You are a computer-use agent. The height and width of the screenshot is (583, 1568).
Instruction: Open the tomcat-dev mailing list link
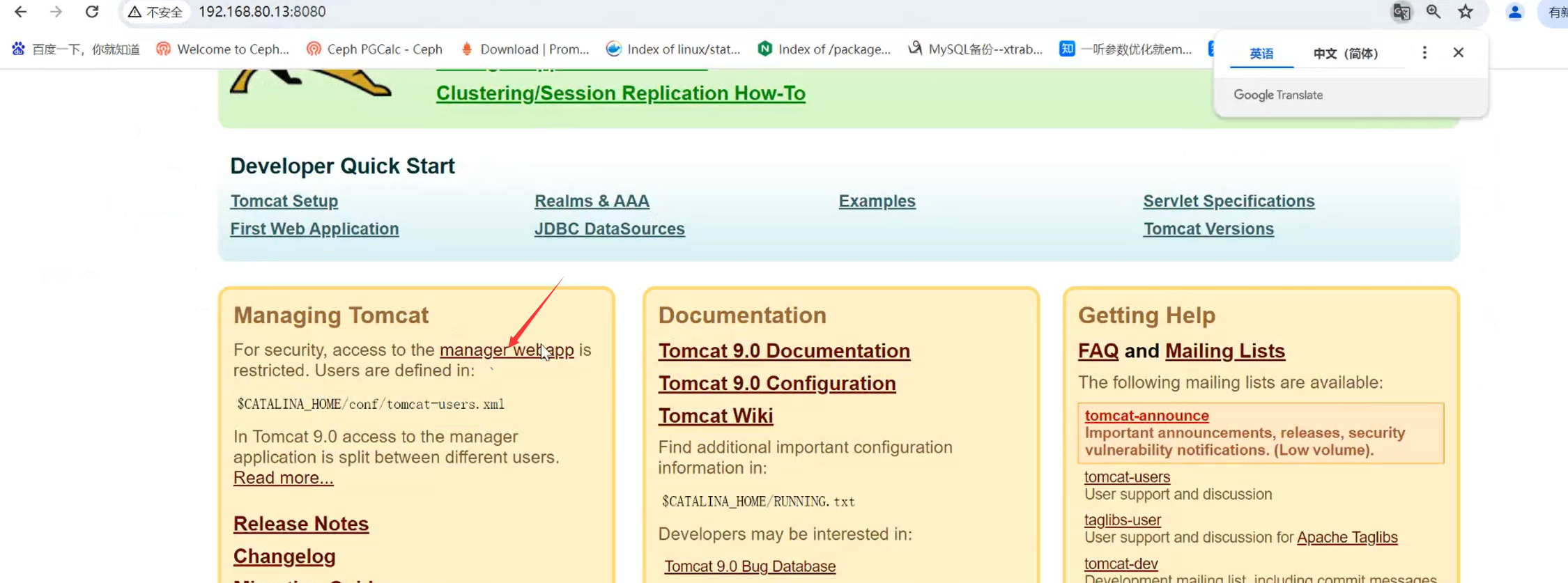(1121, 563)
